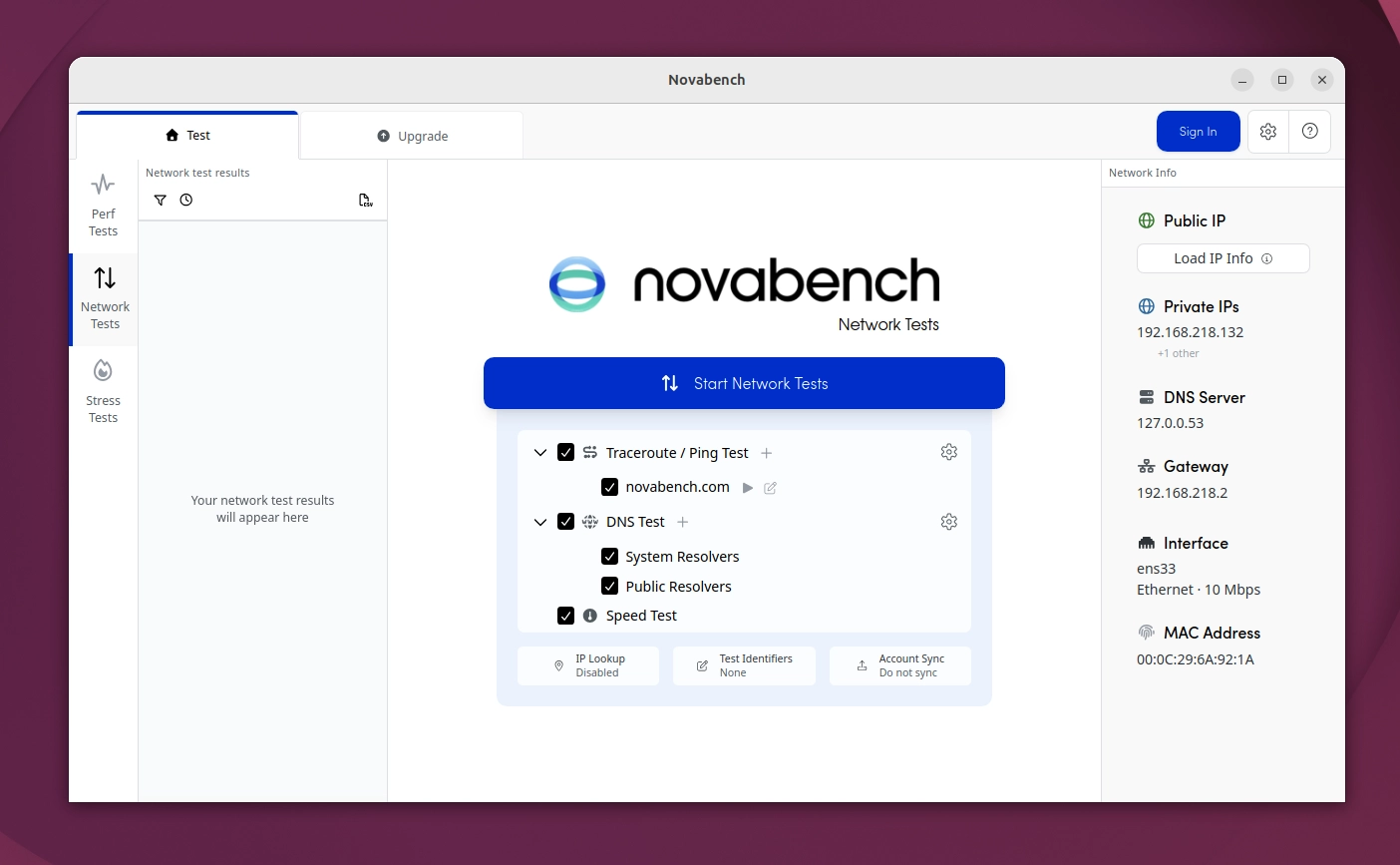The width and height of the screenshot is (1400, 865).
Task: Click the MAC Address fingerprint icon
Action: click(x=1147, y=633)
